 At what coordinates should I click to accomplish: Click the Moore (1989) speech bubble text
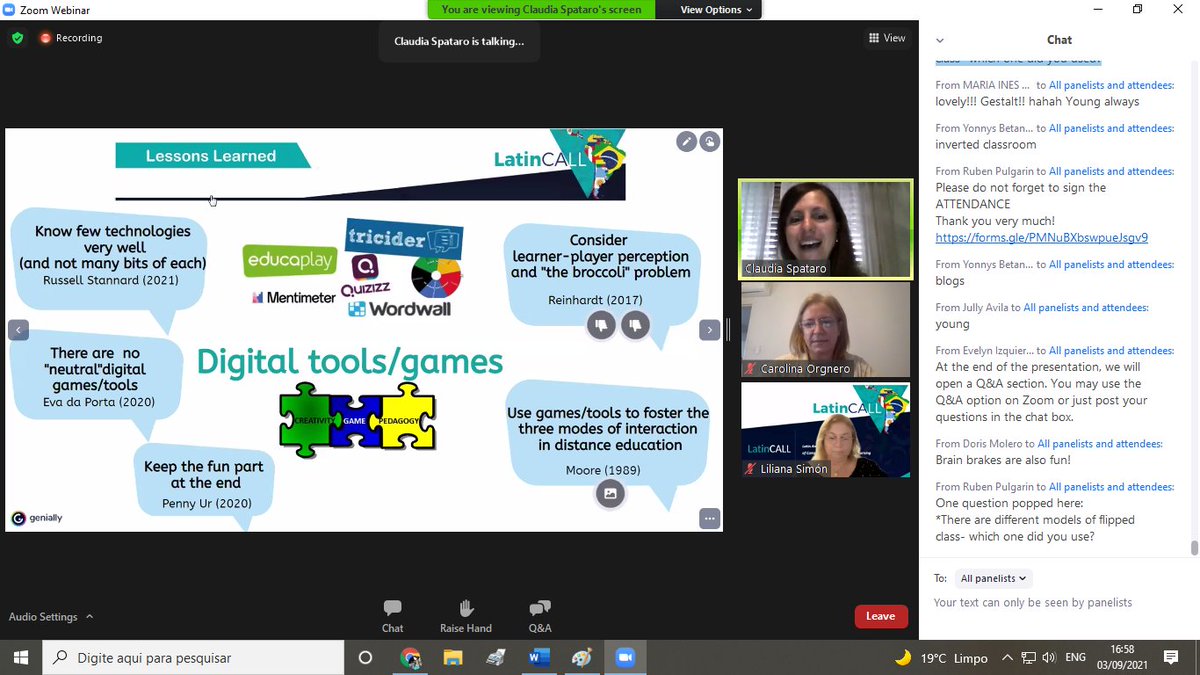pyautogui.click(x=608, y=440)
